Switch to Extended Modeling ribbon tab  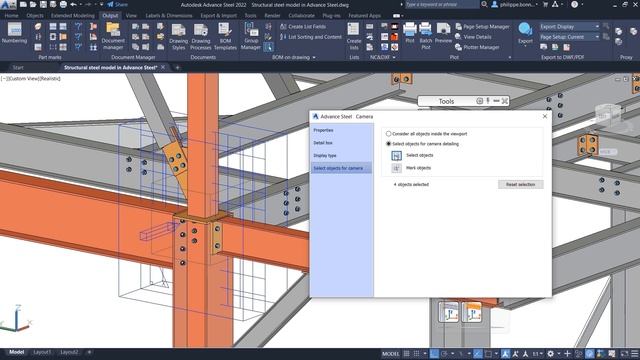[73, 16]
